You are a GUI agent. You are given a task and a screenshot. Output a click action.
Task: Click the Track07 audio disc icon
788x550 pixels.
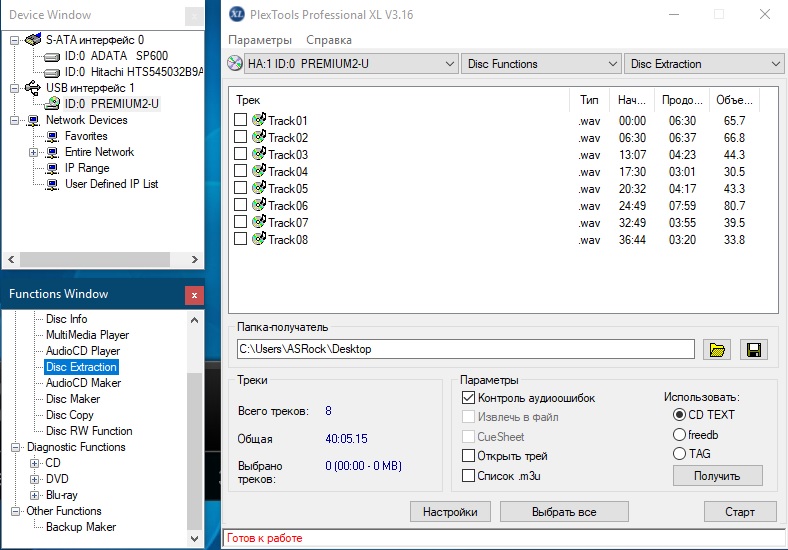[x=259, y=222]
